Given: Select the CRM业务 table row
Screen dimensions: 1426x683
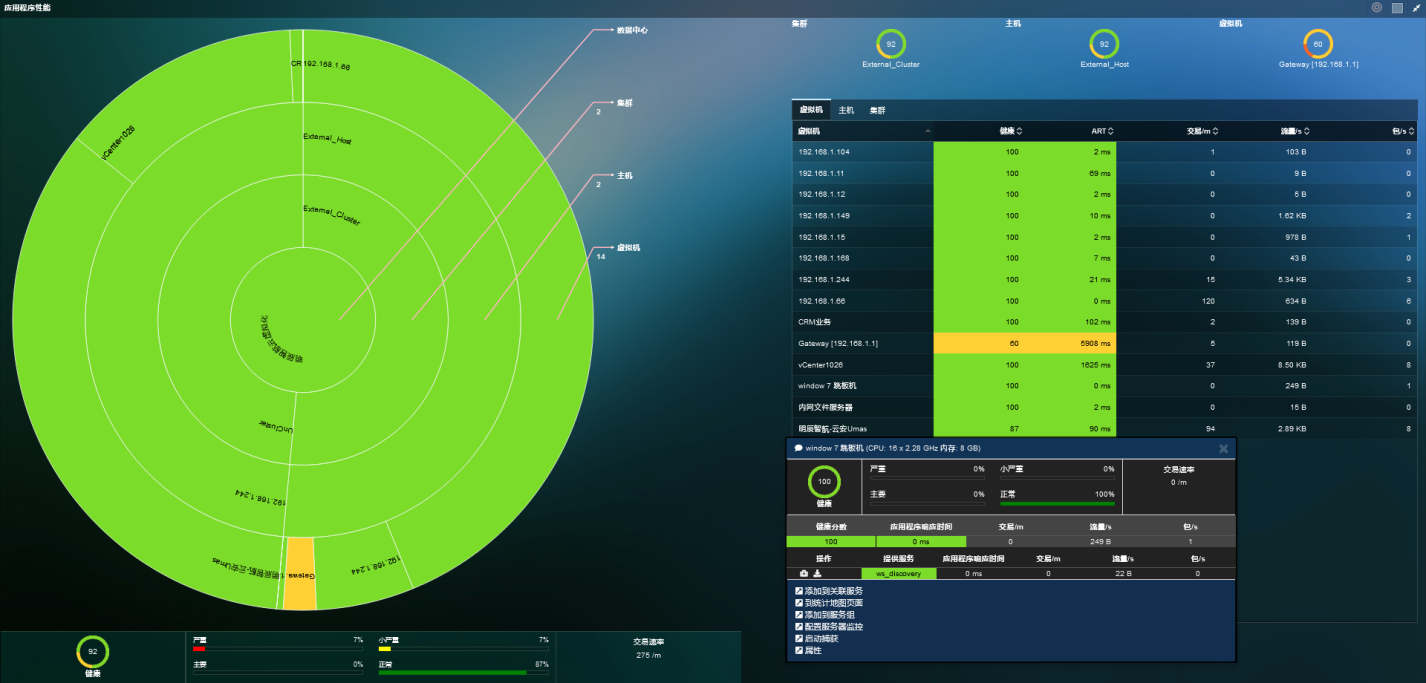Looking at the screenshot, I should (1104, 322).
